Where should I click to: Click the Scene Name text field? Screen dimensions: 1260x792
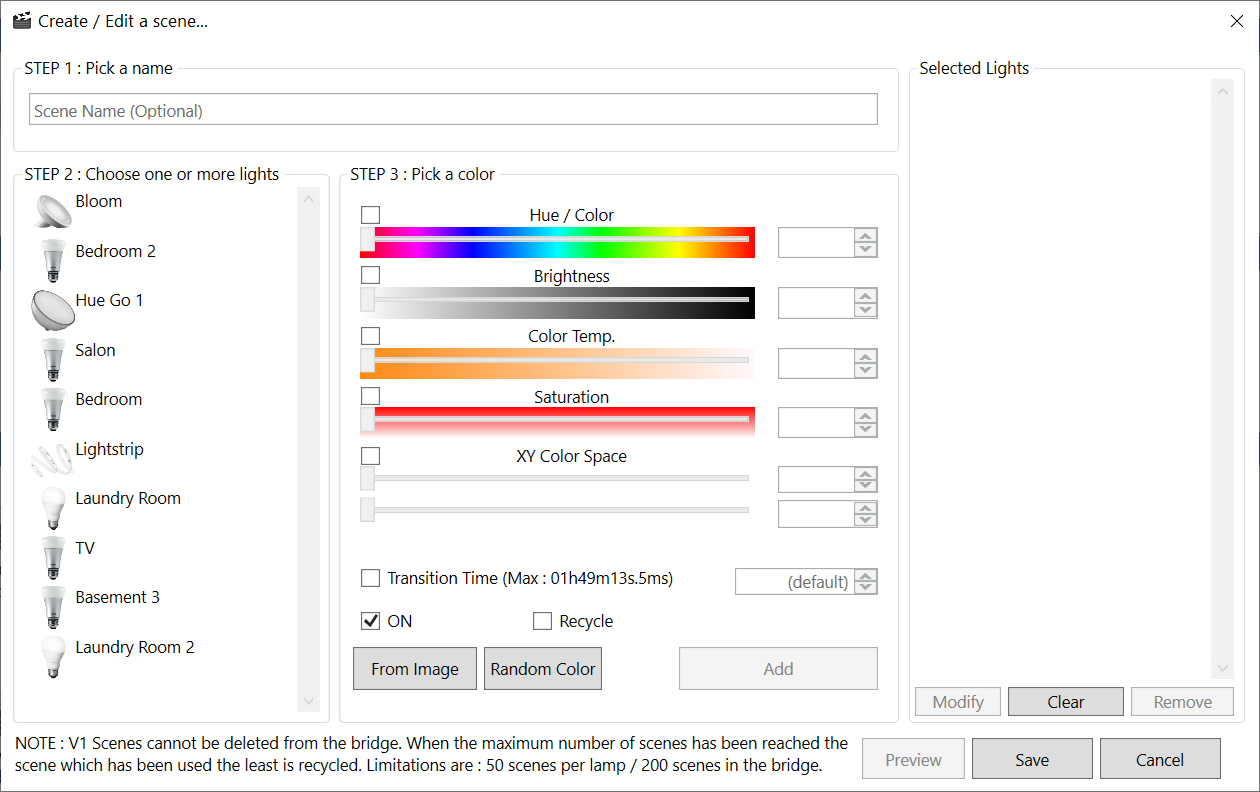[453, 110]
